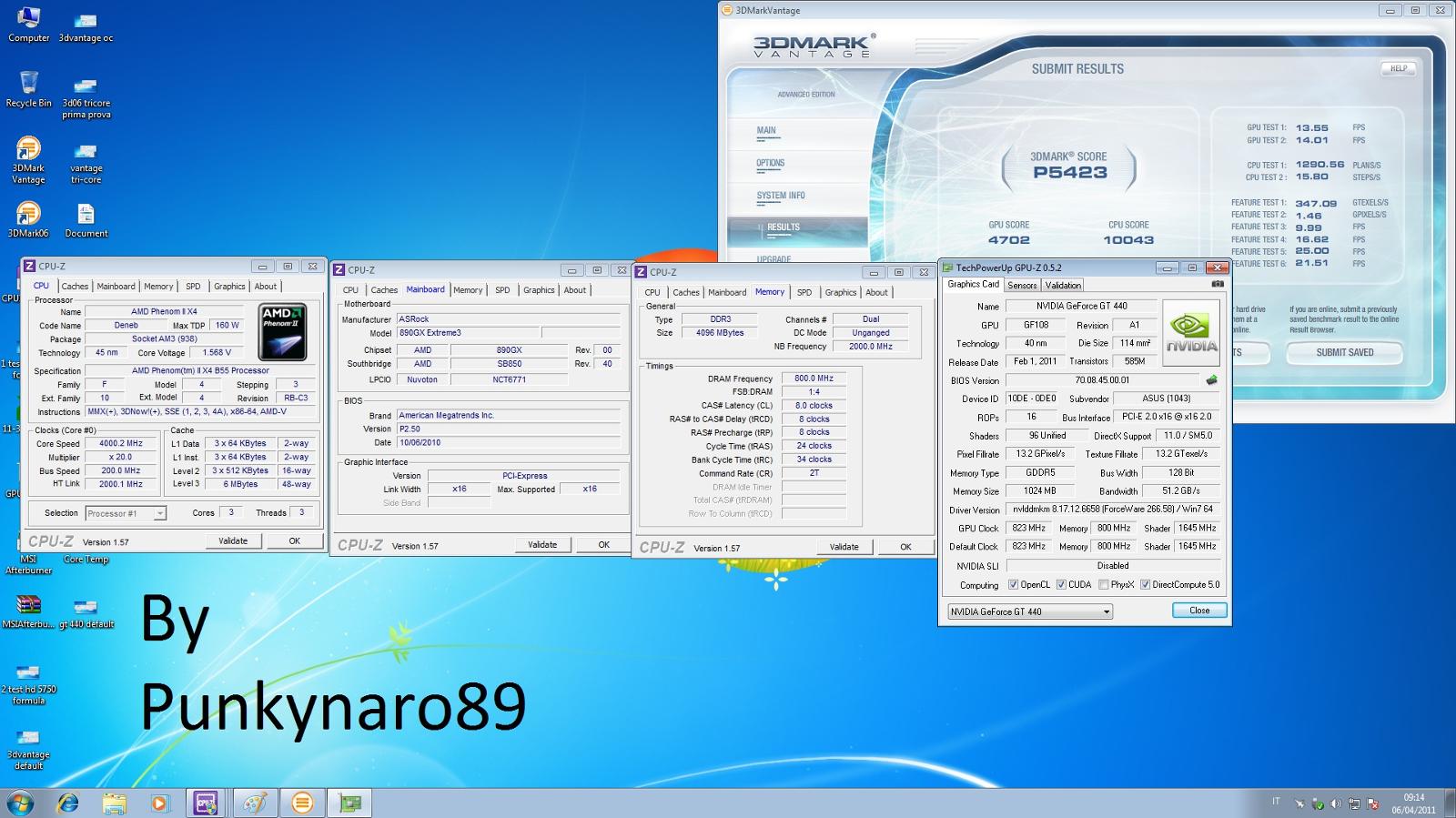Click SUBMIT SAVED in 3DMark Vantage

pos(1345,352)
